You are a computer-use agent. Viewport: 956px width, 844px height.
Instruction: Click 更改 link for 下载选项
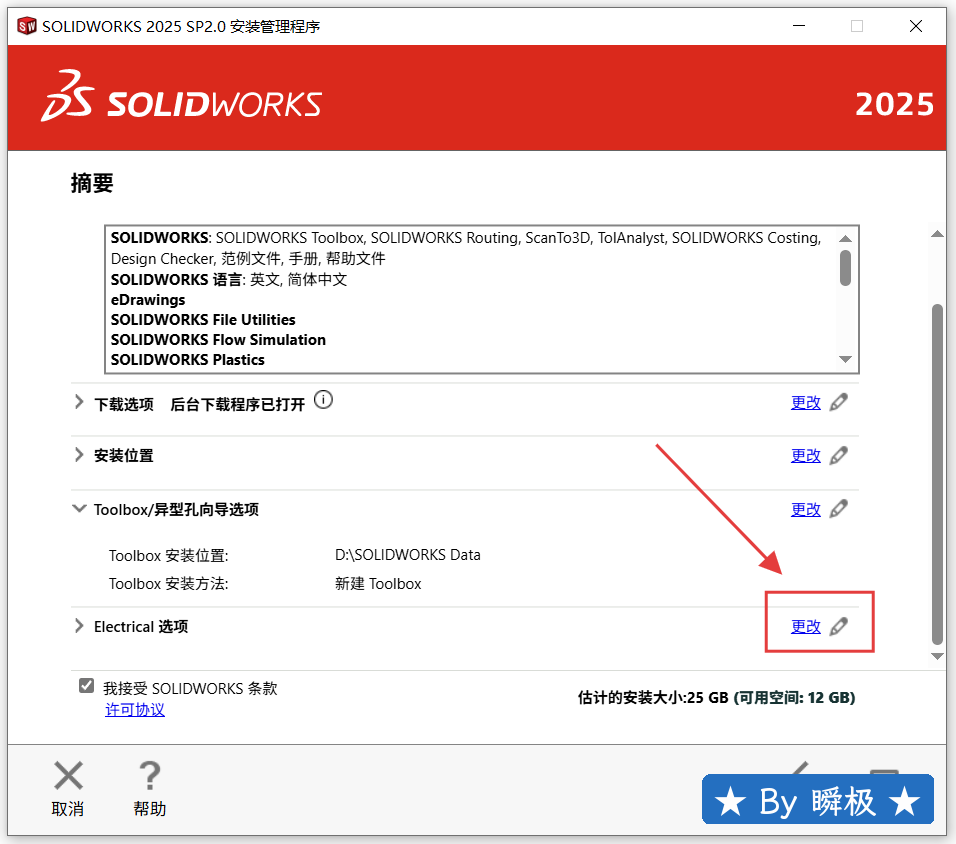tap(805, 402)
